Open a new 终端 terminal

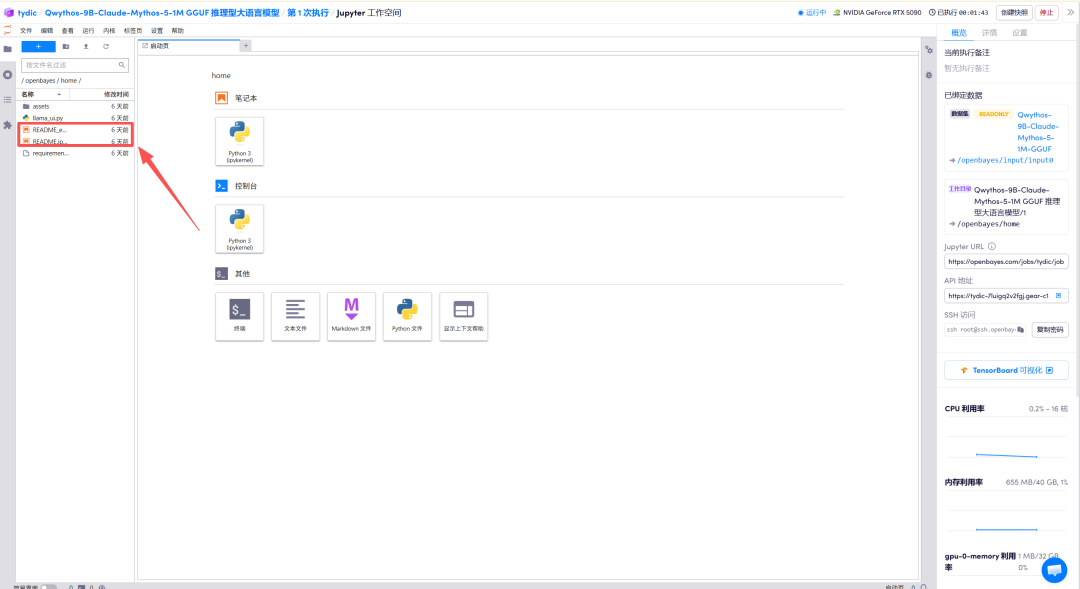coord(240,316)
